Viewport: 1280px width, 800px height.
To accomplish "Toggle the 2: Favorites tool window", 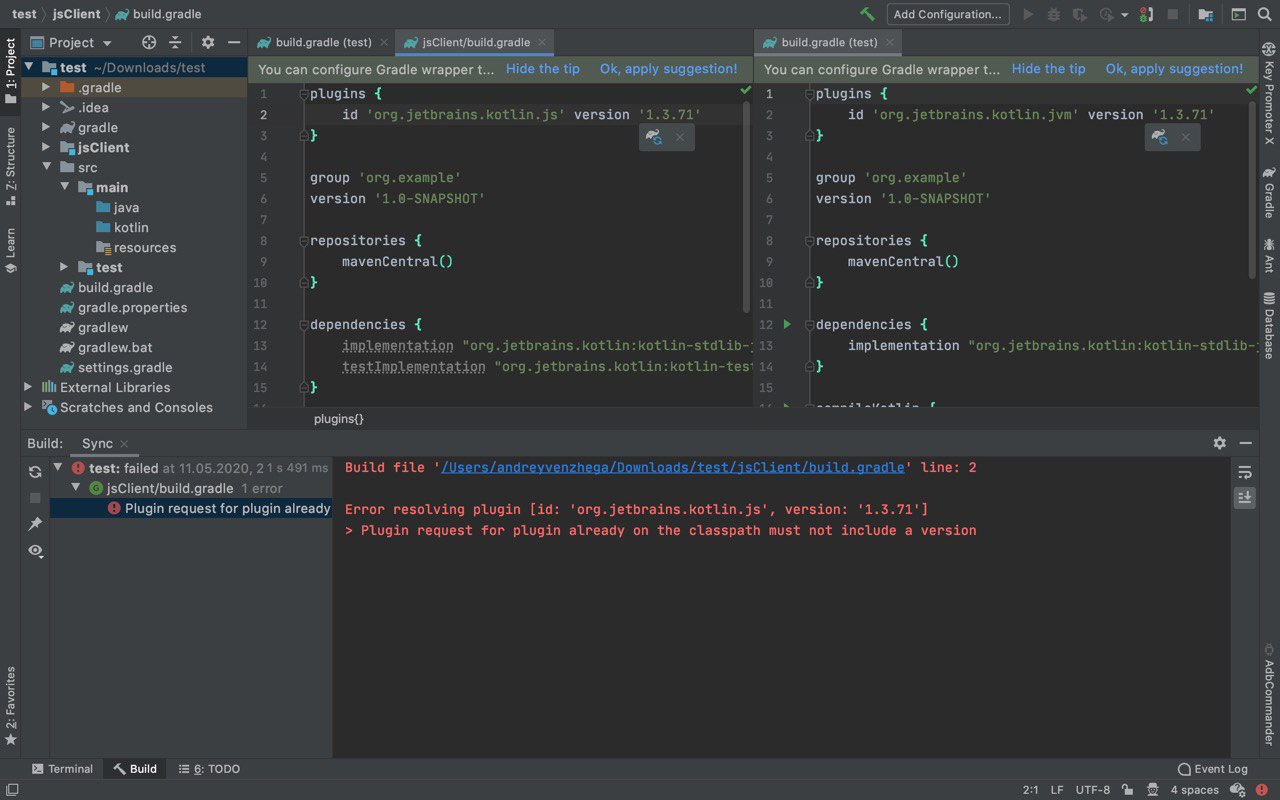I will (x=10, y=706).
